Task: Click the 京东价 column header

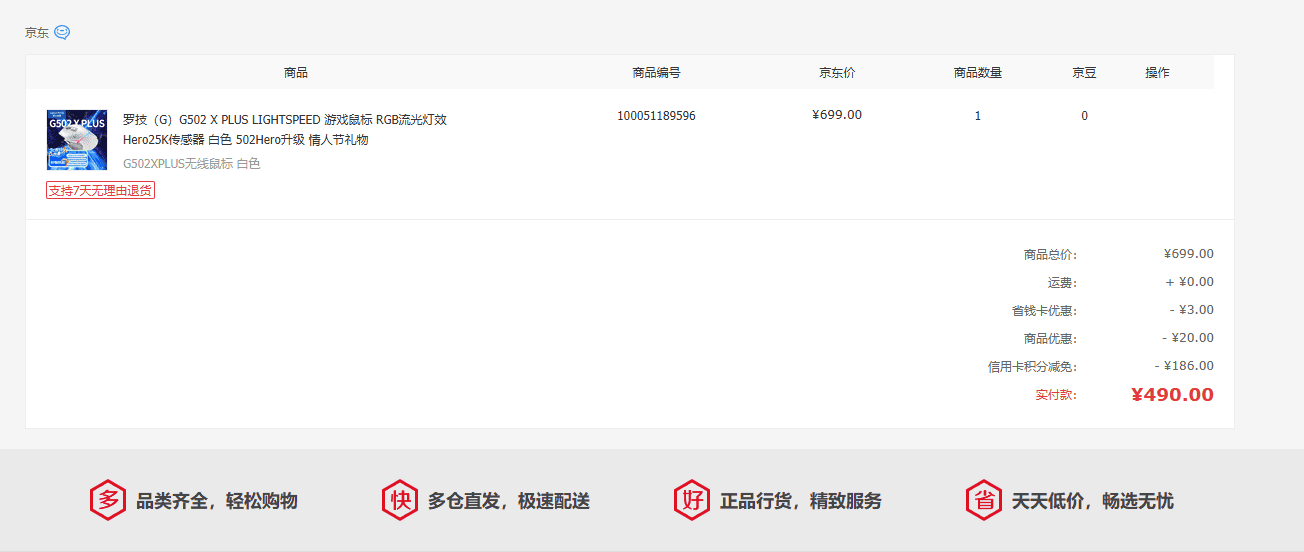Action: pos(837,73)
